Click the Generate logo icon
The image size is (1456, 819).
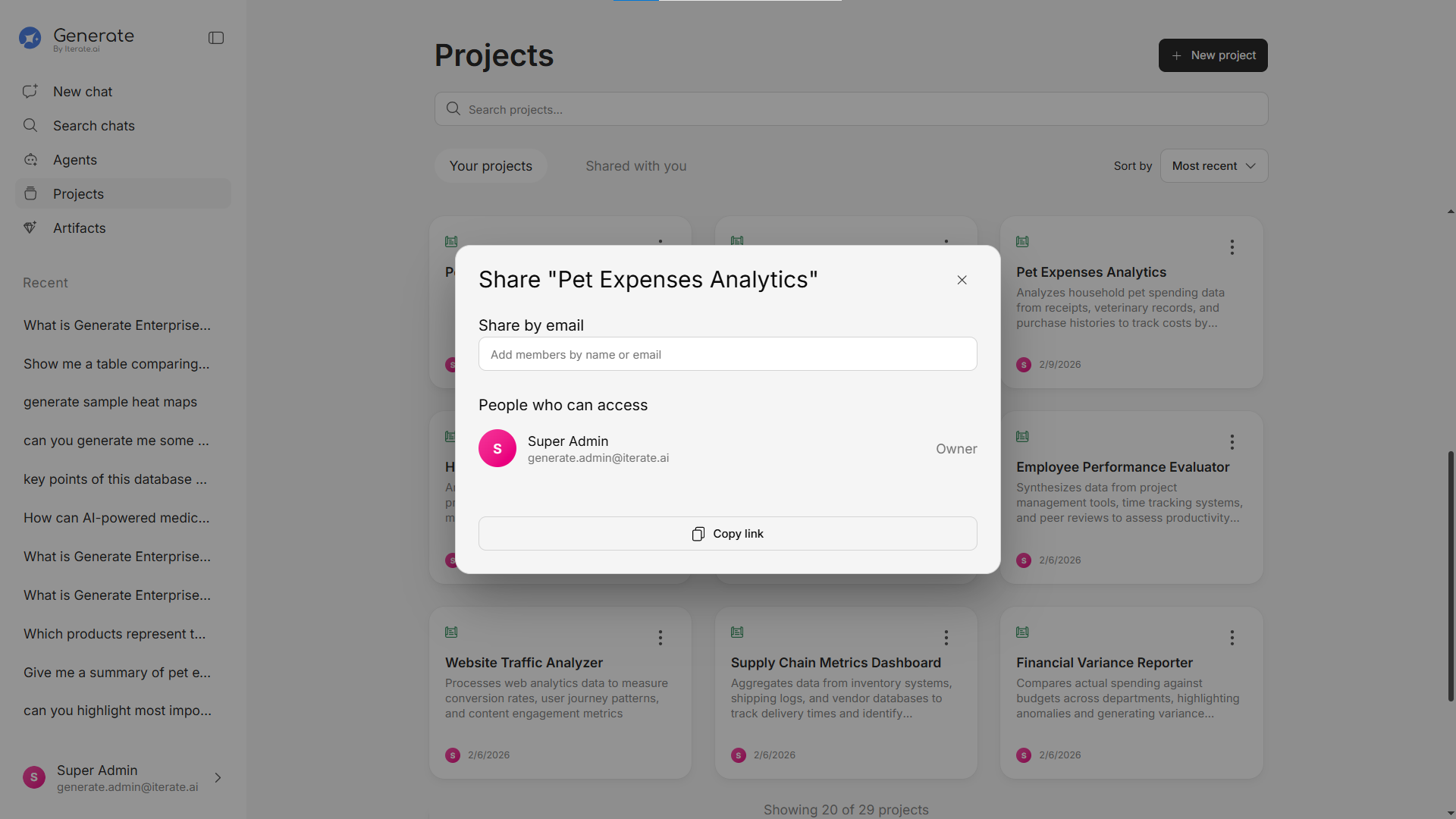tap(30, 38)
